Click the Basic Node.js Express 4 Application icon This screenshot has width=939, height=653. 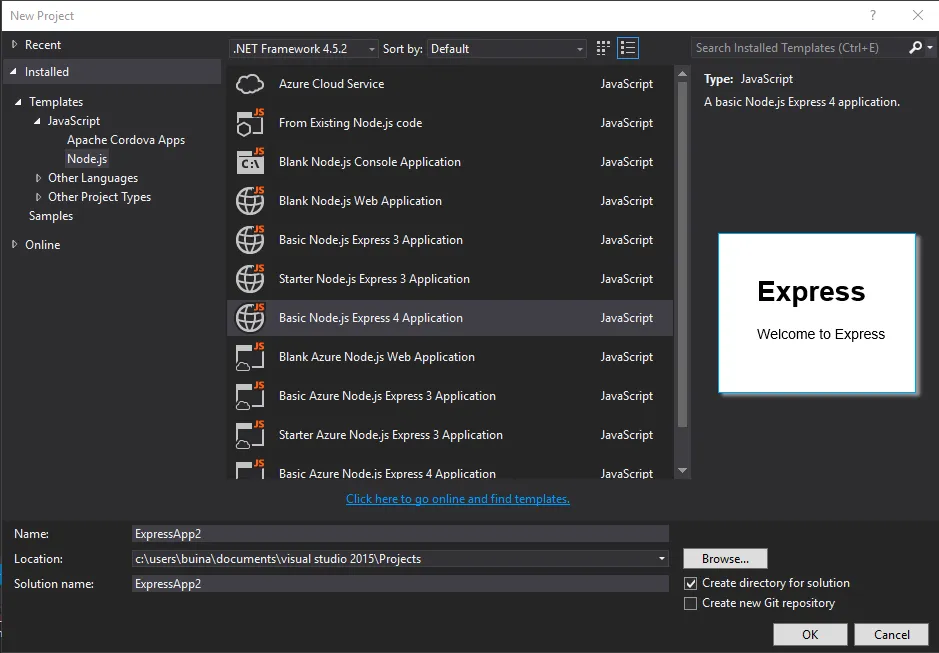pyautogui.click(x=250, y=318)
